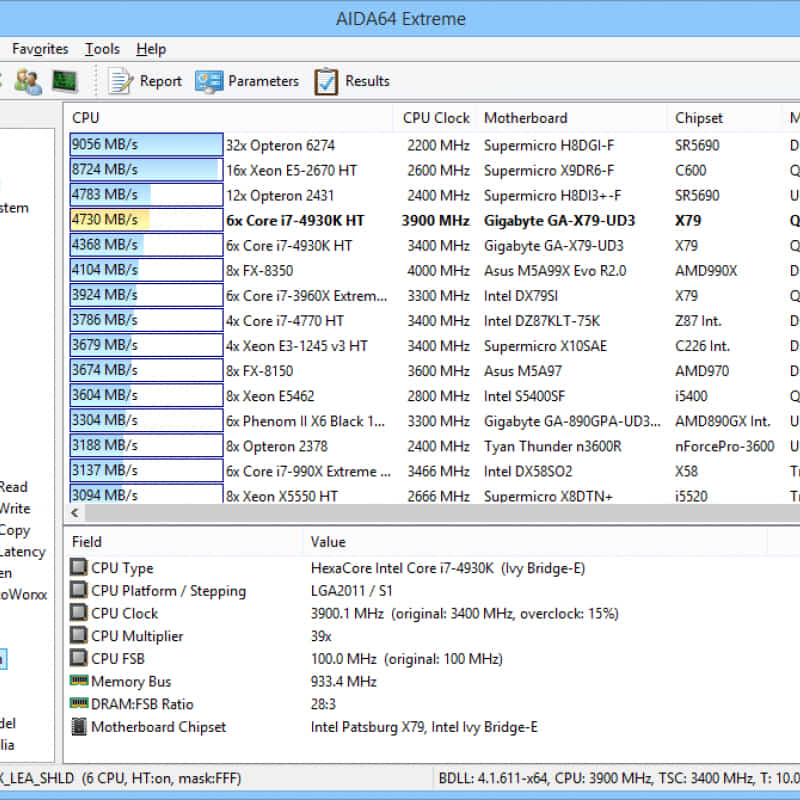Click the 3466 MHz CPU clock cell
The image size is (800, 800).
(x=438, y=471)
